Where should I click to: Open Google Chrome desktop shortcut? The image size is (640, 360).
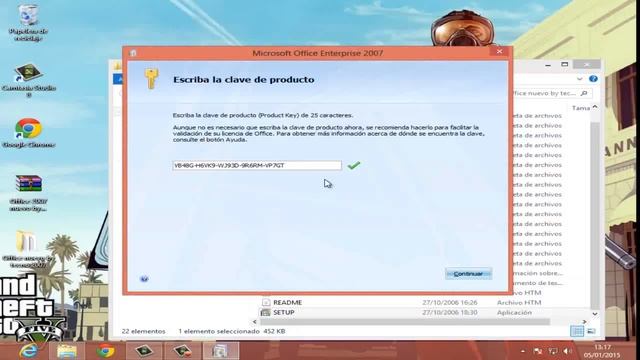[x=28, y=133]
